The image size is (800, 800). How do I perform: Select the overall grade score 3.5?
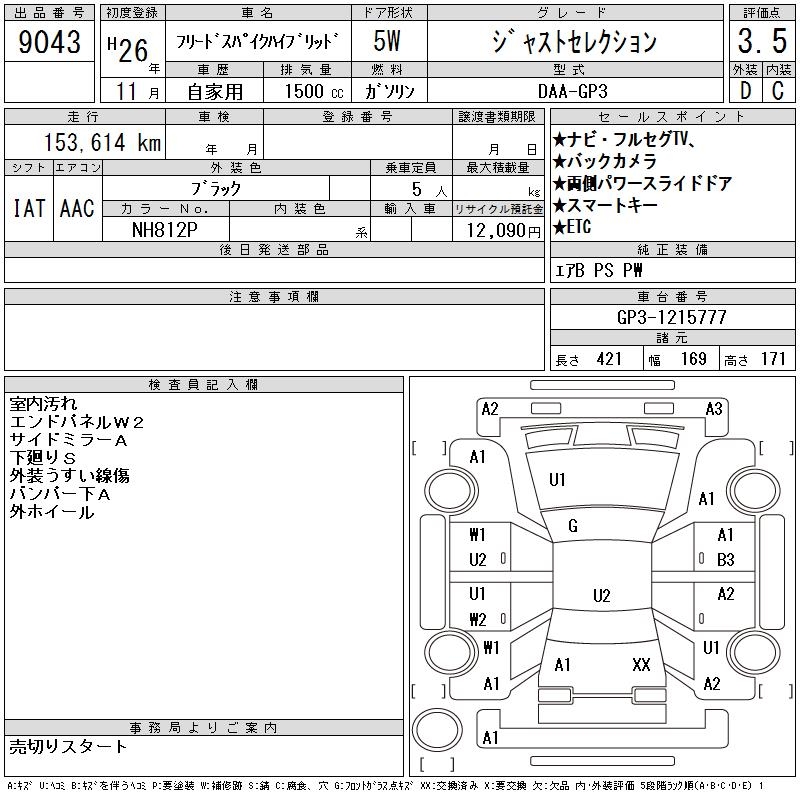click(759, 42)
